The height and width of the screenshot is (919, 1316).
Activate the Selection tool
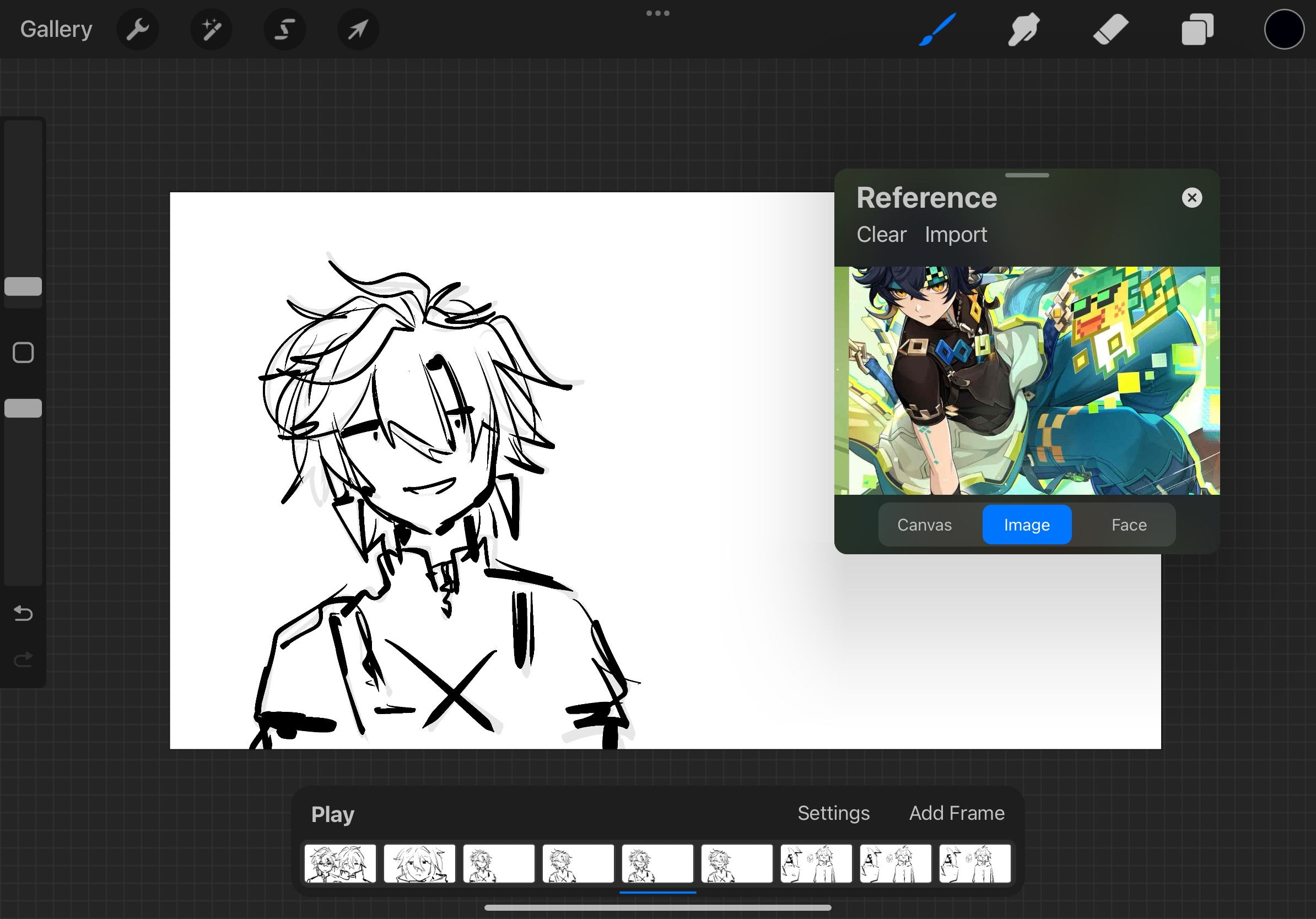point(284,29)
